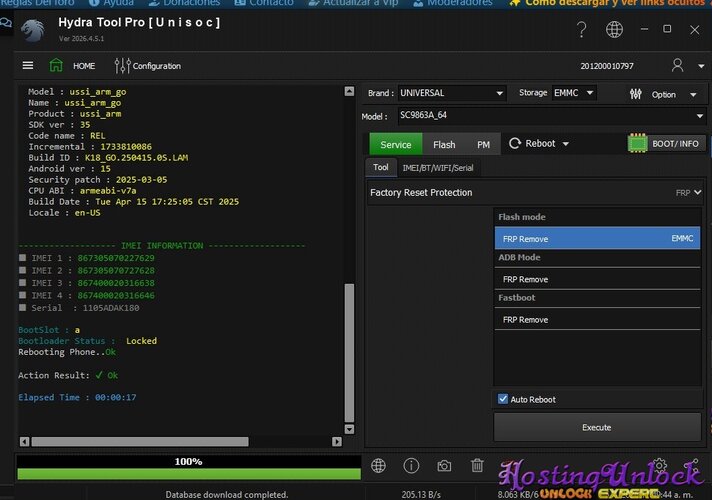The height and width of the screenshot is (500, 712).
Task: Click the language globe icon in title bar
Action: pyautogui.click(x=615, y=30)
